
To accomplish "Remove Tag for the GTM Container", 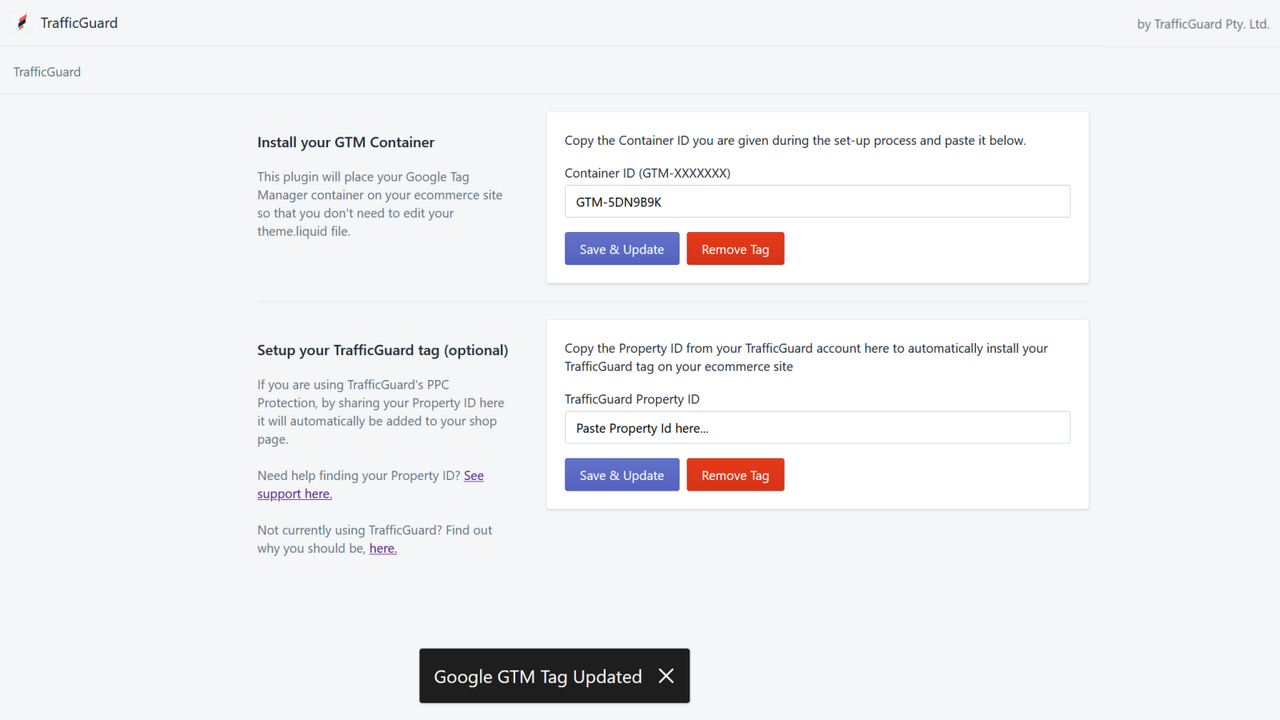I will click(735, 249).
